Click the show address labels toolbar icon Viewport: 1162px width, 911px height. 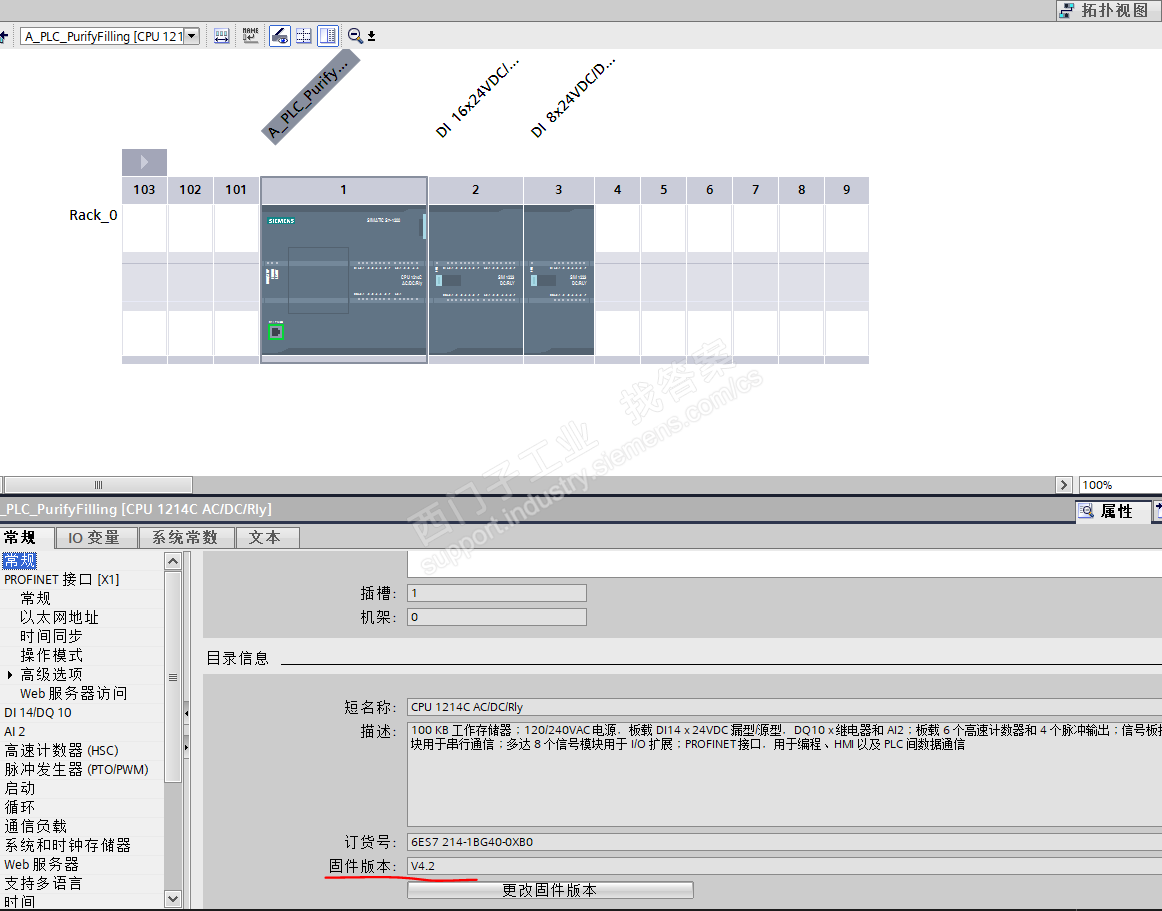(222, 36)
